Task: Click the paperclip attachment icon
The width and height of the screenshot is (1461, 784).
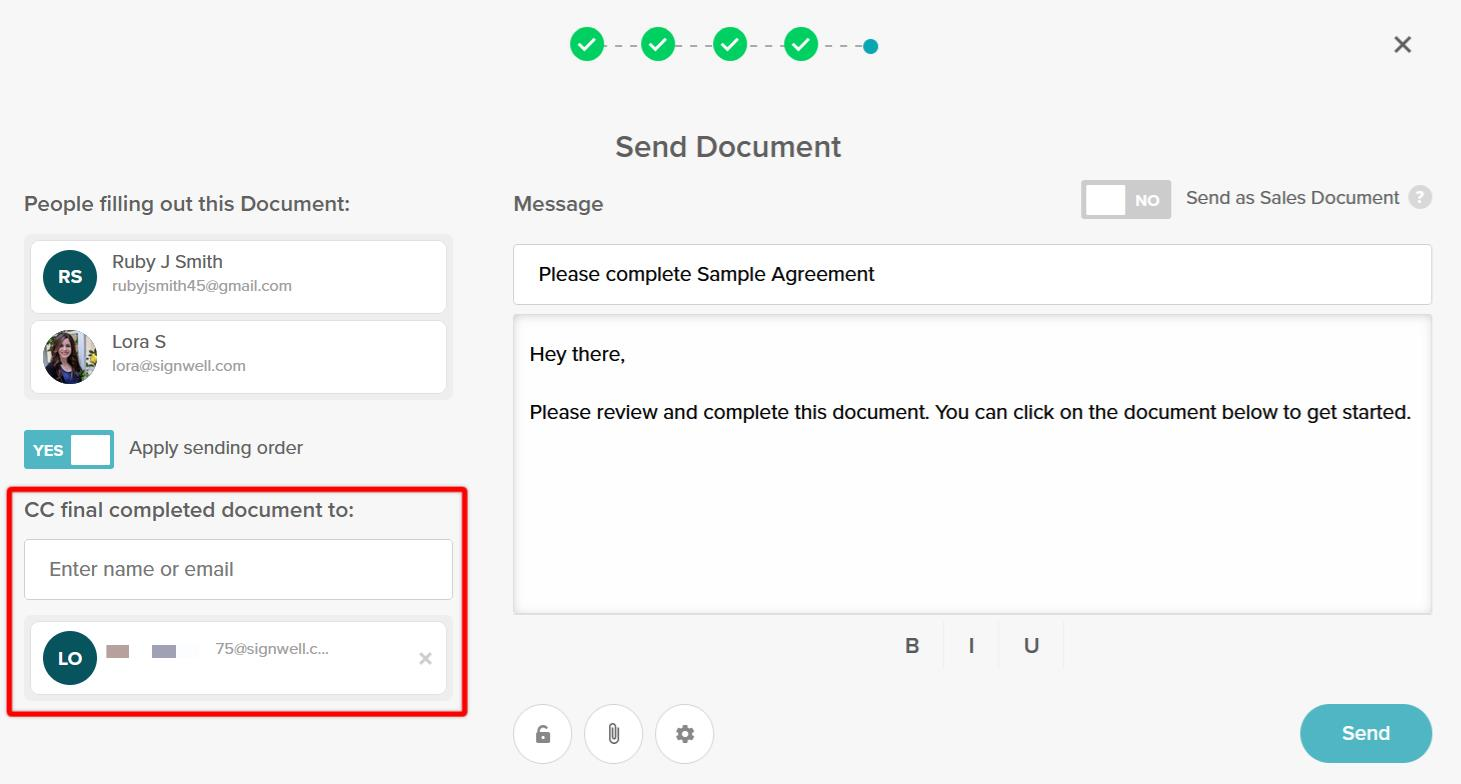Action: coord(613,734)
